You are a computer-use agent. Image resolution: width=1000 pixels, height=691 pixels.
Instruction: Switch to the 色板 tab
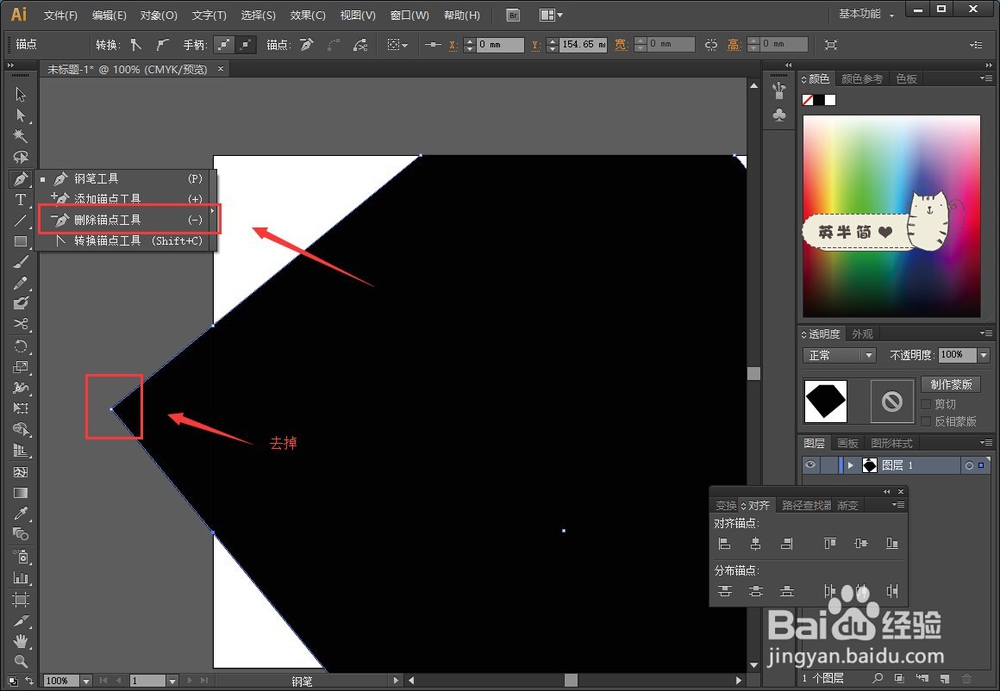pos(906,79)
